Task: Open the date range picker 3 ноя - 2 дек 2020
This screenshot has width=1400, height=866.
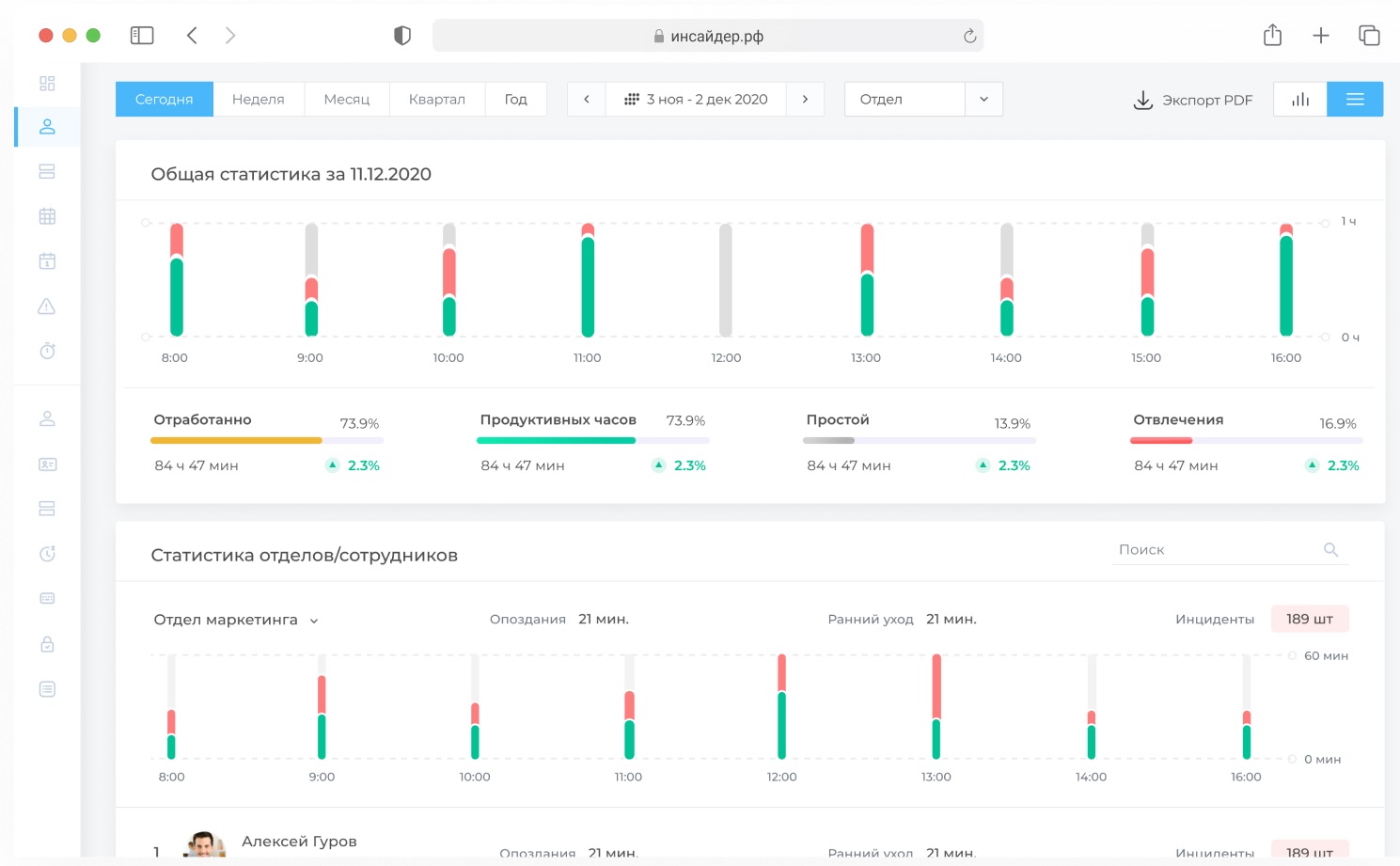Action: (696, 100)
